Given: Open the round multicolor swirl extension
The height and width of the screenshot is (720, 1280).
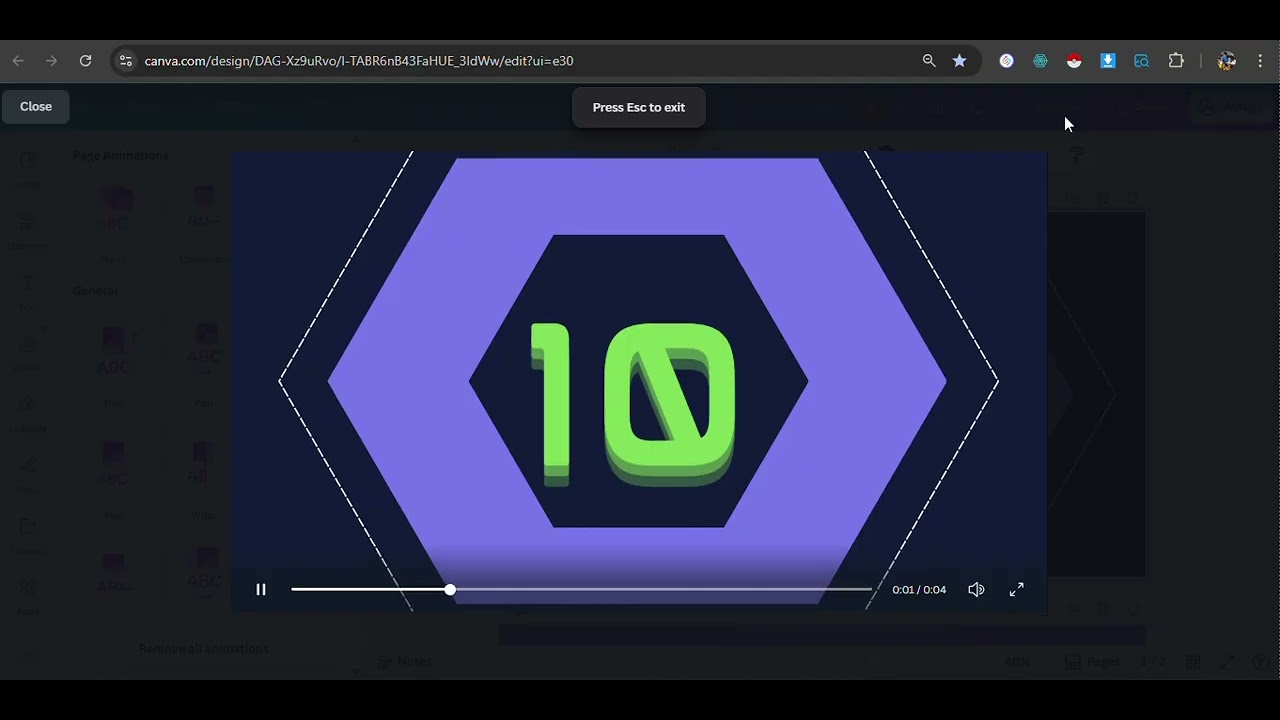Looking at the screenshot, I should 1007,61.
